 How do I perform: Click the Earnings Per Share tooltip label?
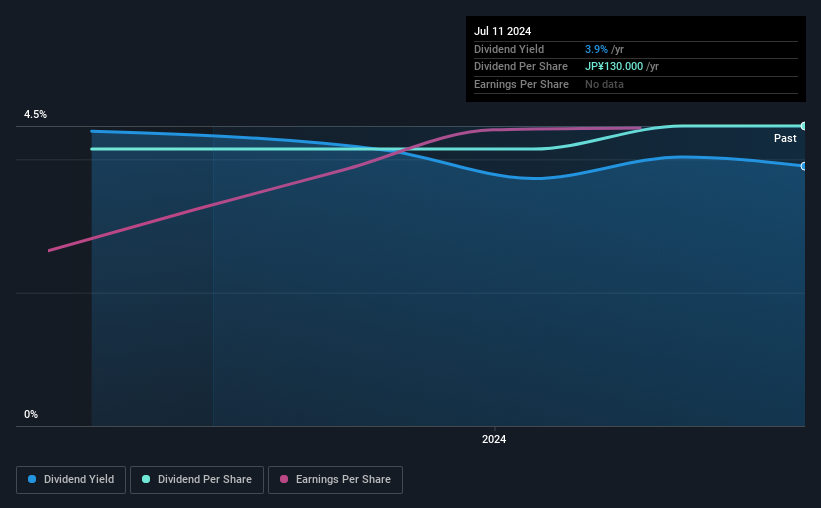click(521, 84)
